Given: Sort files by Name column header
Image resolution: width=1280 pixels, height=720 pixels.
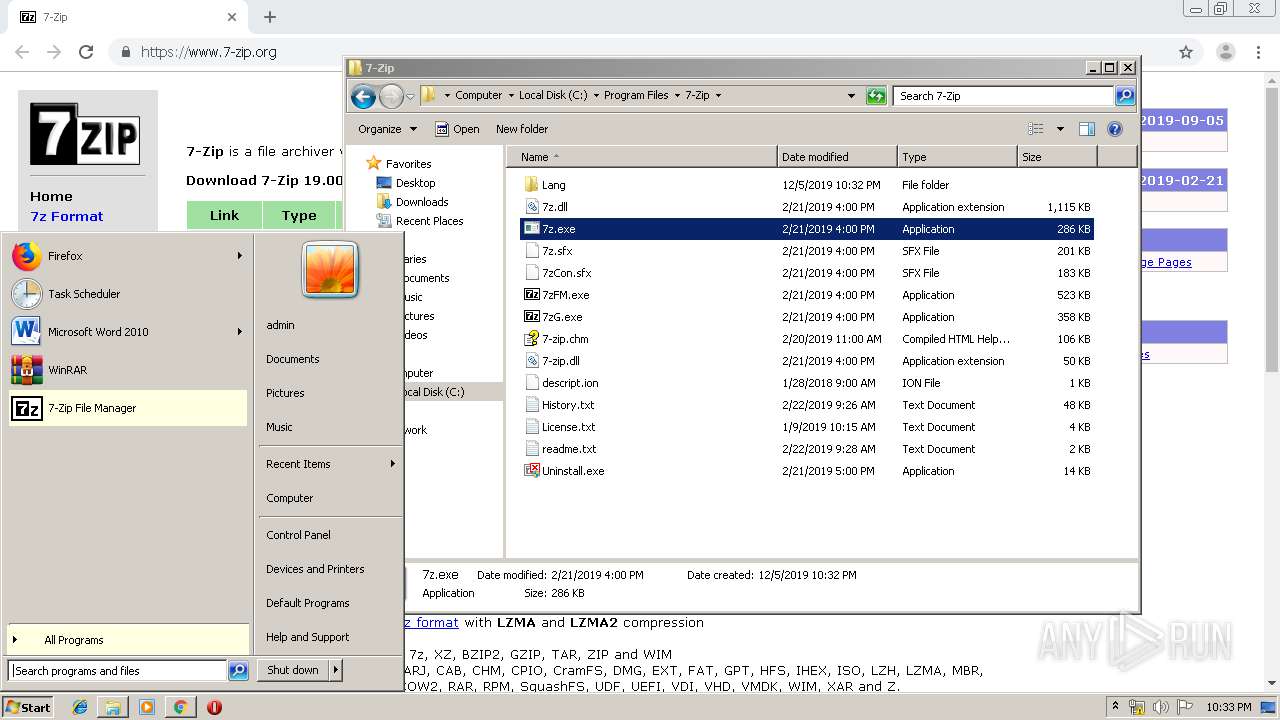Looking at the screenshot, I should pyautogui.click(x=641, y=157).
